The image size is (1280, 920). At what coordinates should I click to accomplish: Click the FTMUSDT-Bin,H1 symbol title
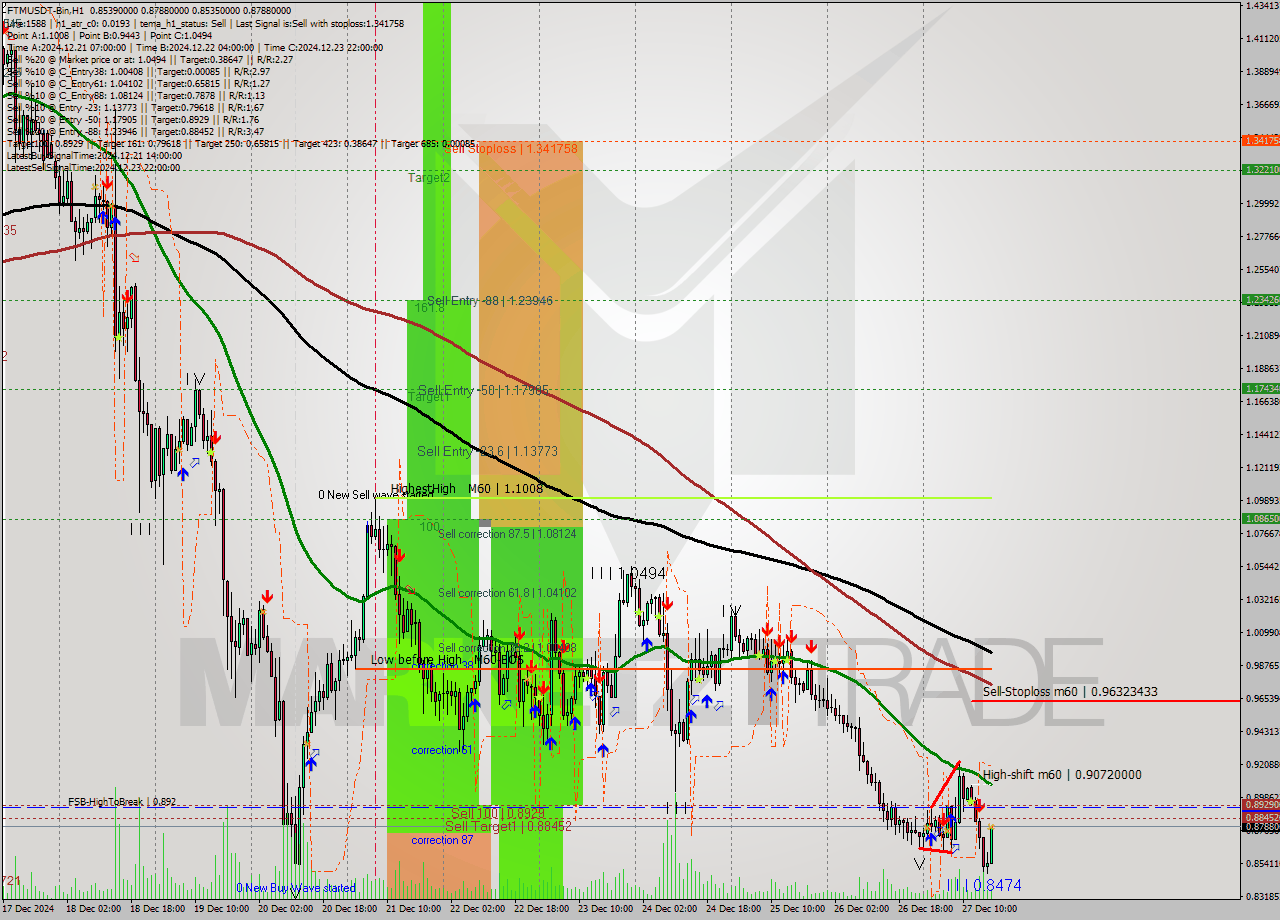[46, 9]
